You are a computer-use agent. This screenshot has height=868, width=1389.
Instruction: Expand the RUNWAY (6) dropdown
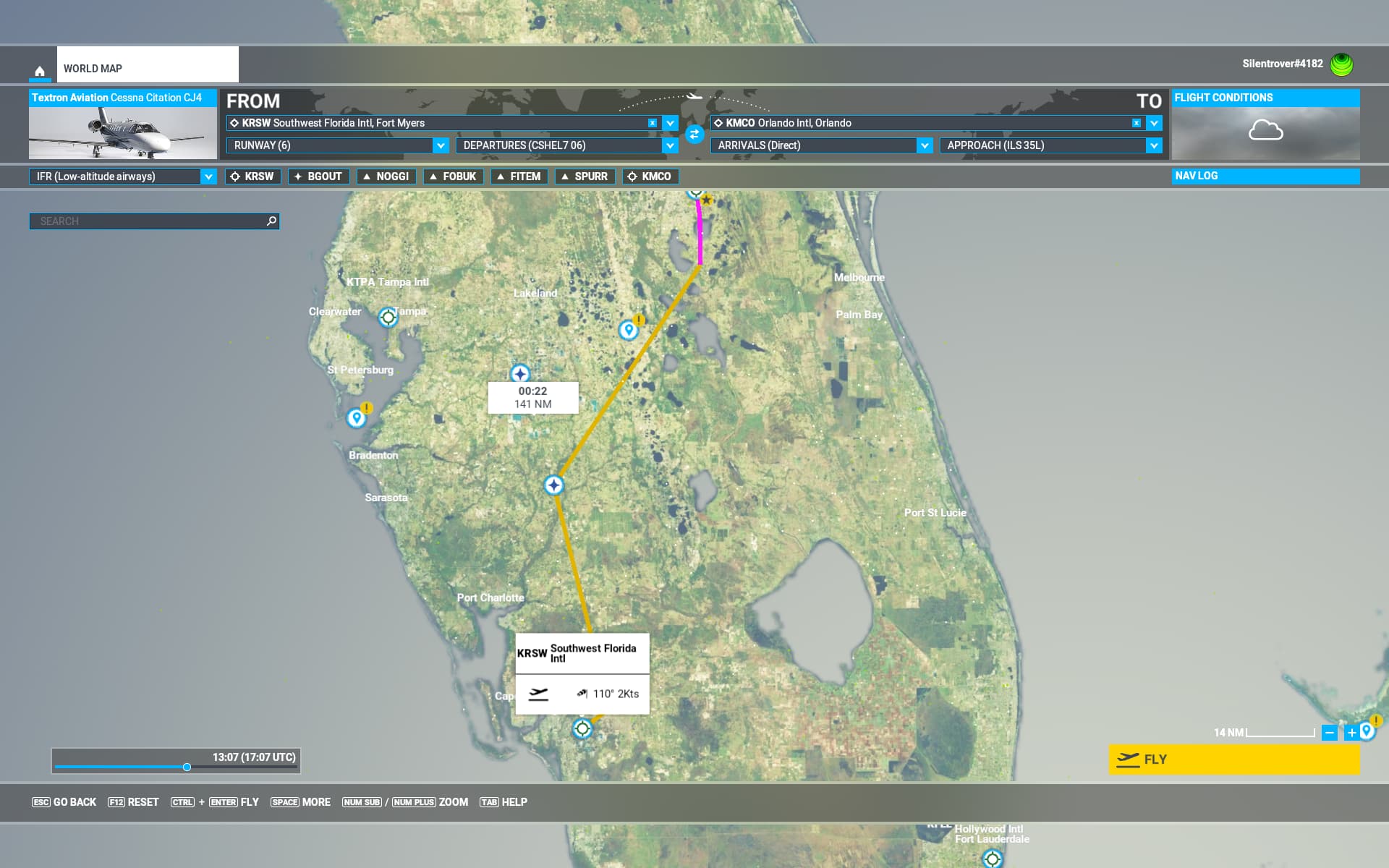[x=441, y=145]
